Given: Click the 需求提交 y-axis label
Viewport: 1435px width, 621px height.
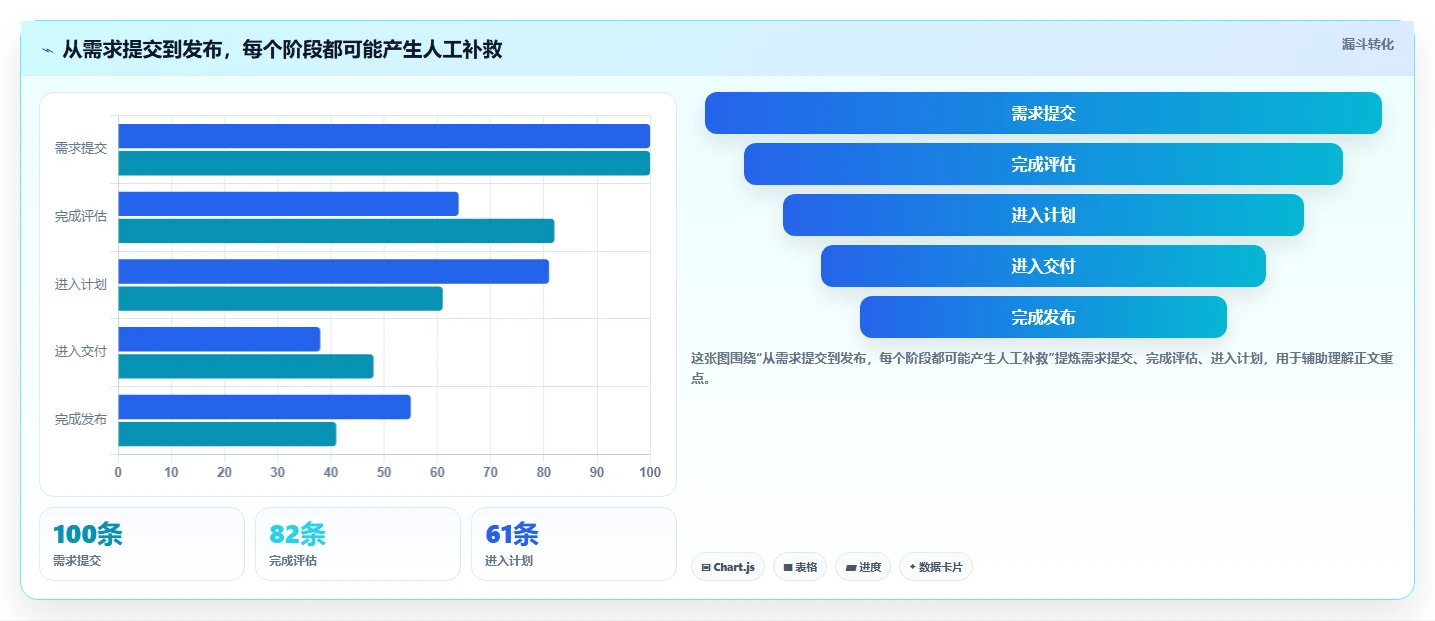Looking at the screenshot, I should pos(81,148).
